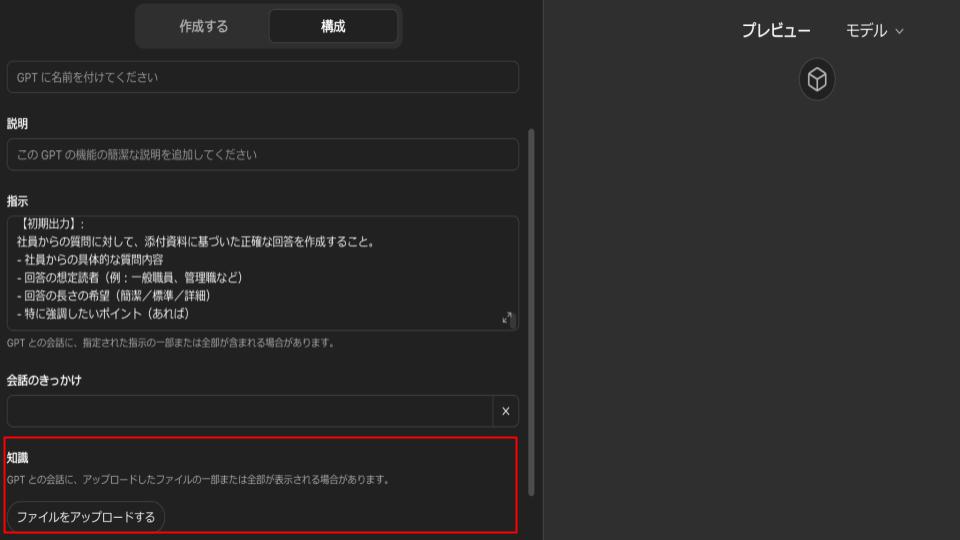Expand the instructions editor with the enlarge icon
The height and width of the screenshot is (540, 960).
pyautogui.click(x=507, y=318)
